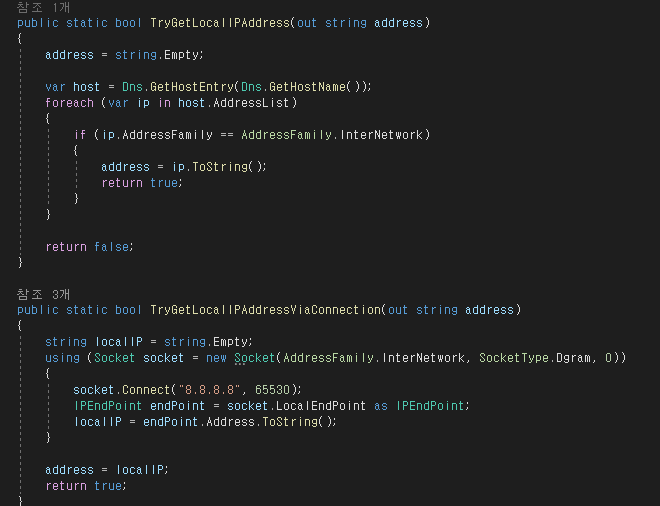Click the 'return false;' statement
This screenshot has height=506, width=660.
point(89,246)
